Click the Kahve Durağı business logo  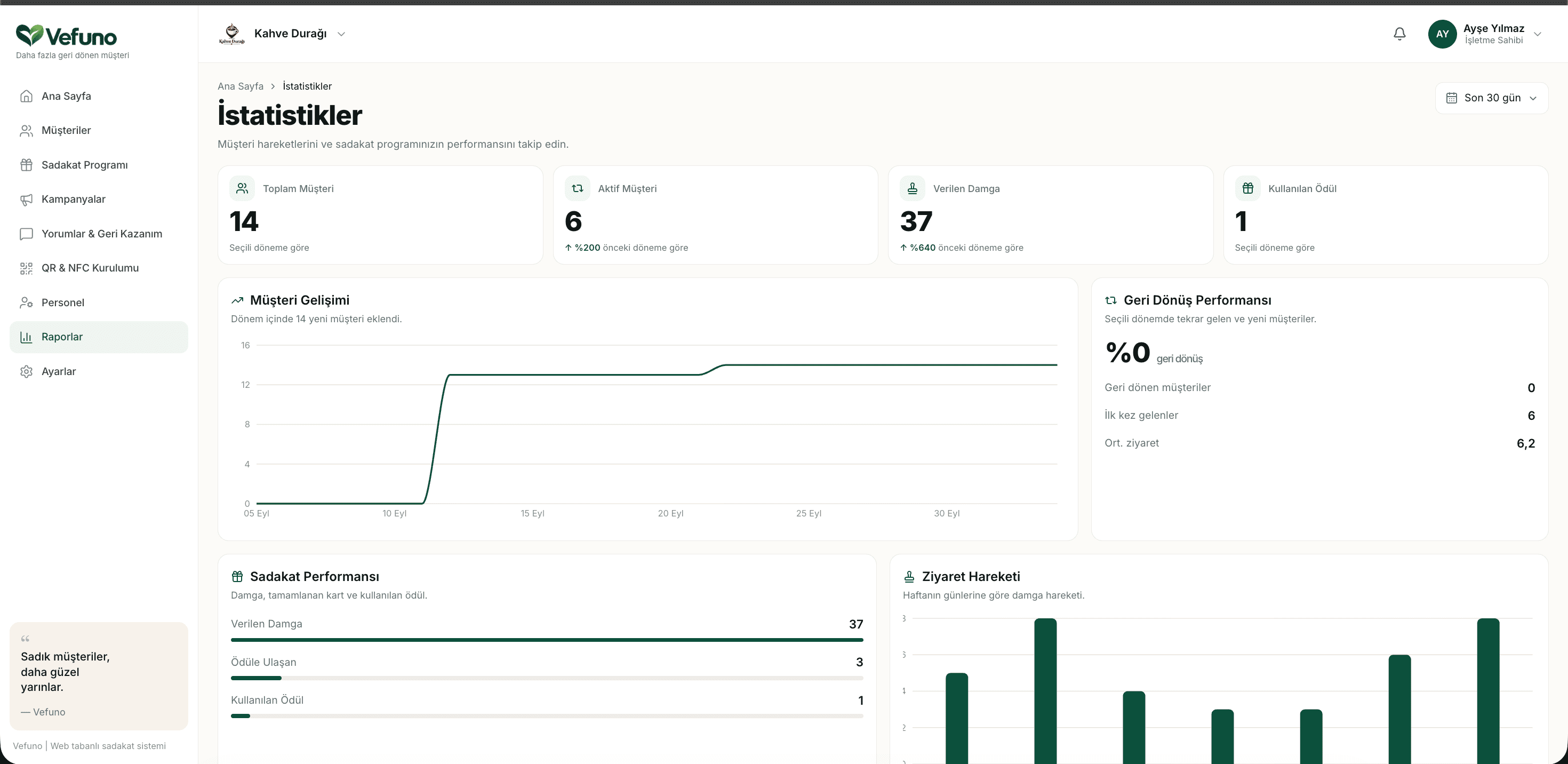231,34
